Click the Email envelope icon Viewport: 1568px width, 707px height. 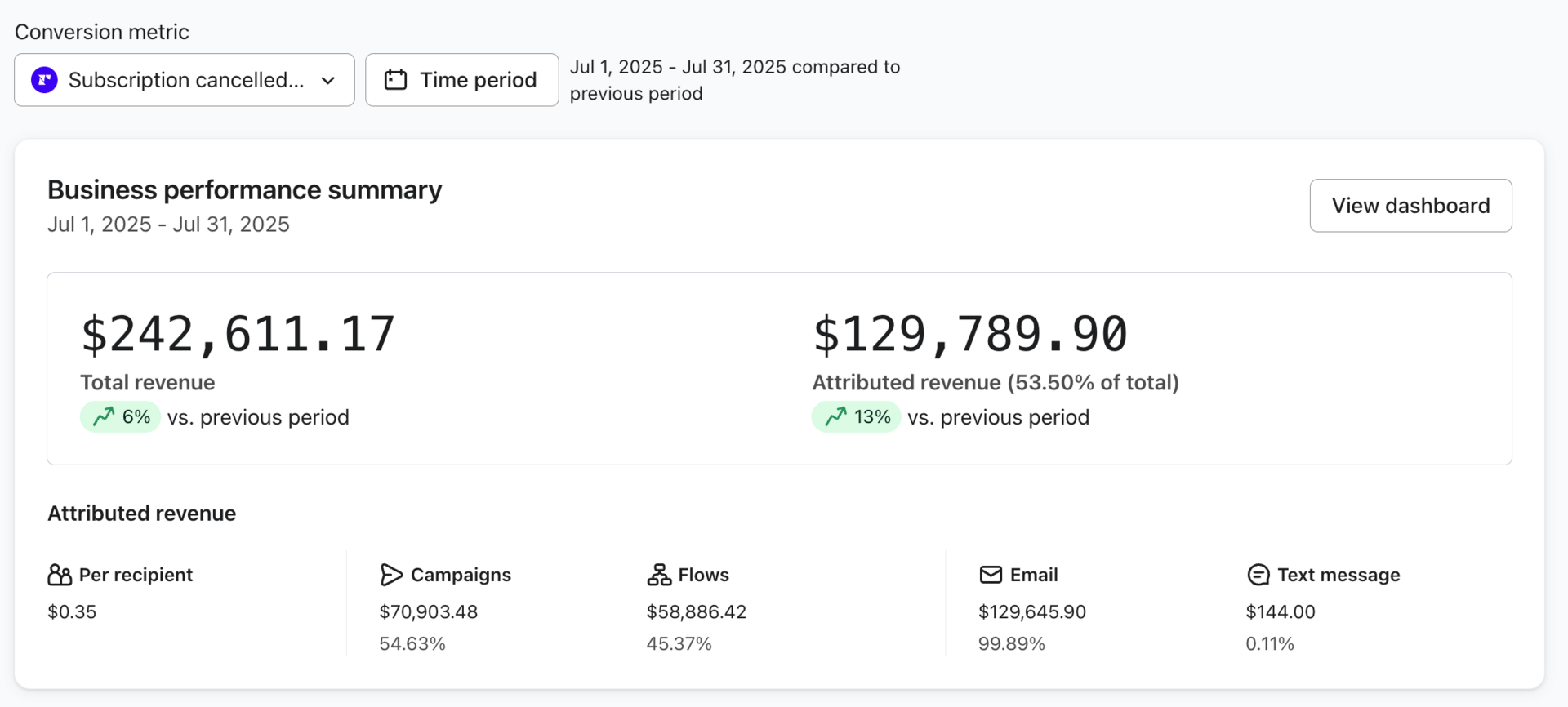pyautogui.click(x=991, y=575)
